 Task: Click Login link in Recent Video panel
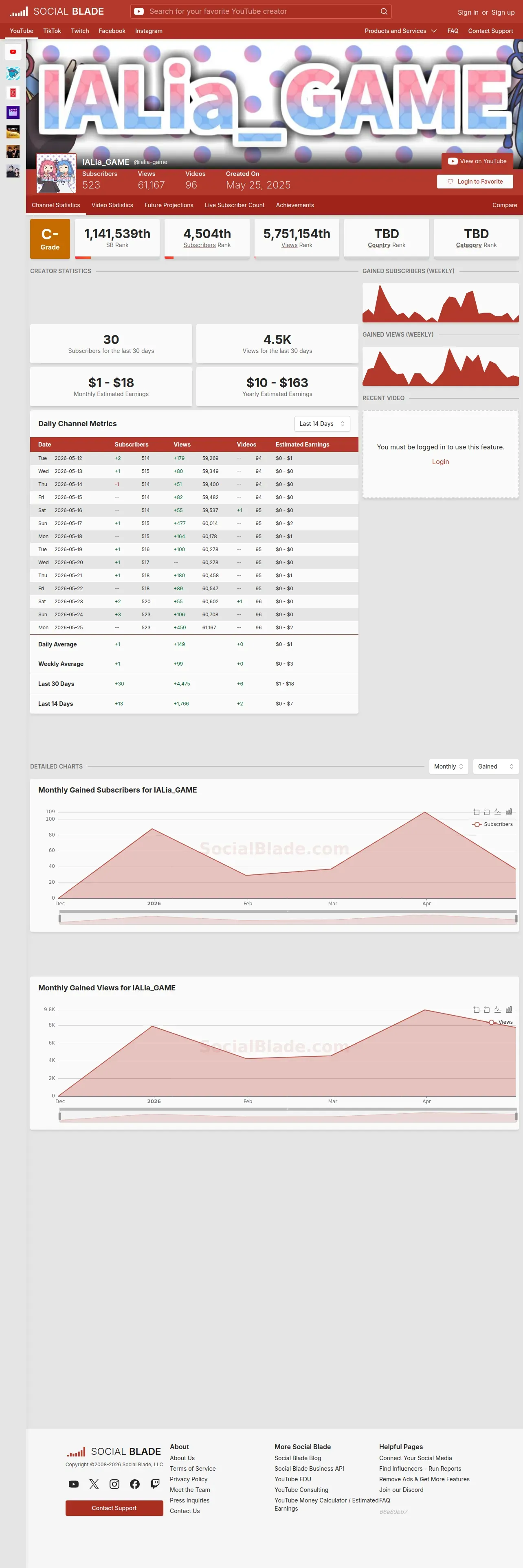coord(441,462)
